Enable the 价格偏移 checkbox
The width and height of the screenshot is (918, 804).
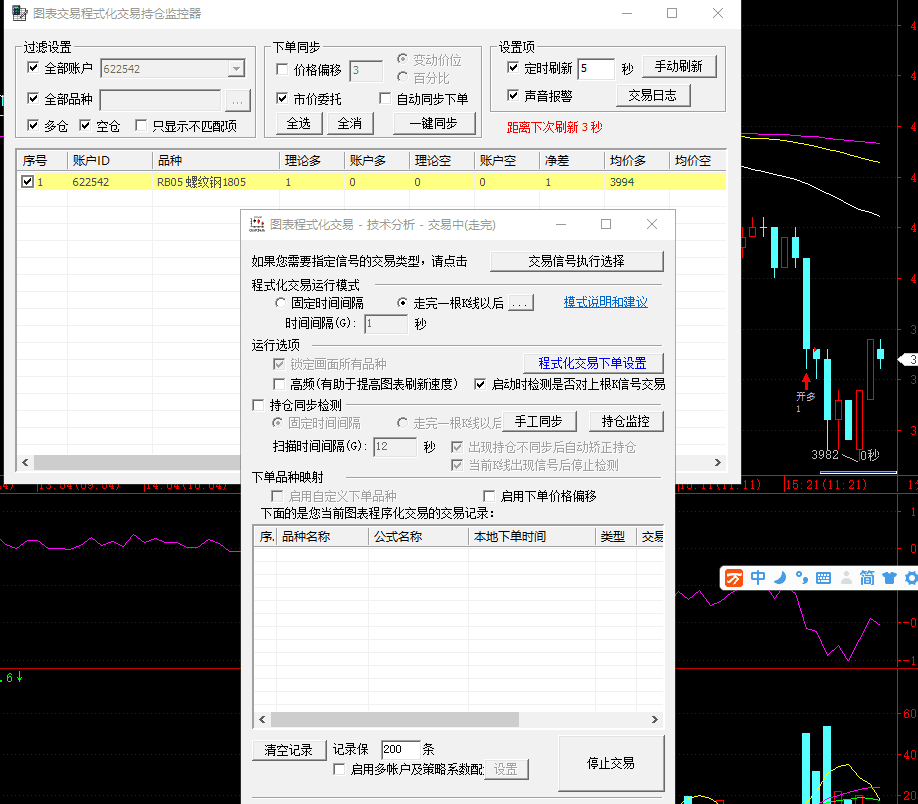282,70
